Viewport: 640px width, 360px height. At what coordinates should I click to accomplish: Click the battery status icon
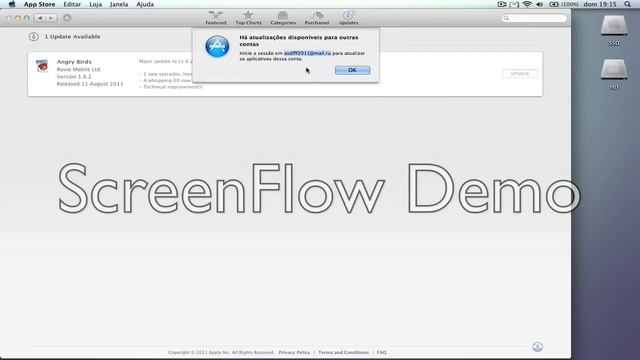point(564,4)
